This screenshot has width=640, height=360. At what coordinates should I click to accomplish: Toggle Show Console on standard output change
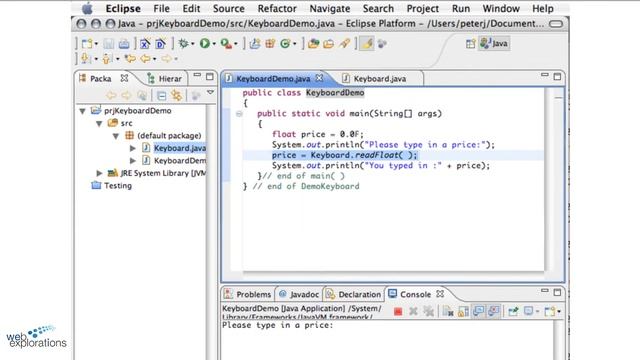pos(478,311)
